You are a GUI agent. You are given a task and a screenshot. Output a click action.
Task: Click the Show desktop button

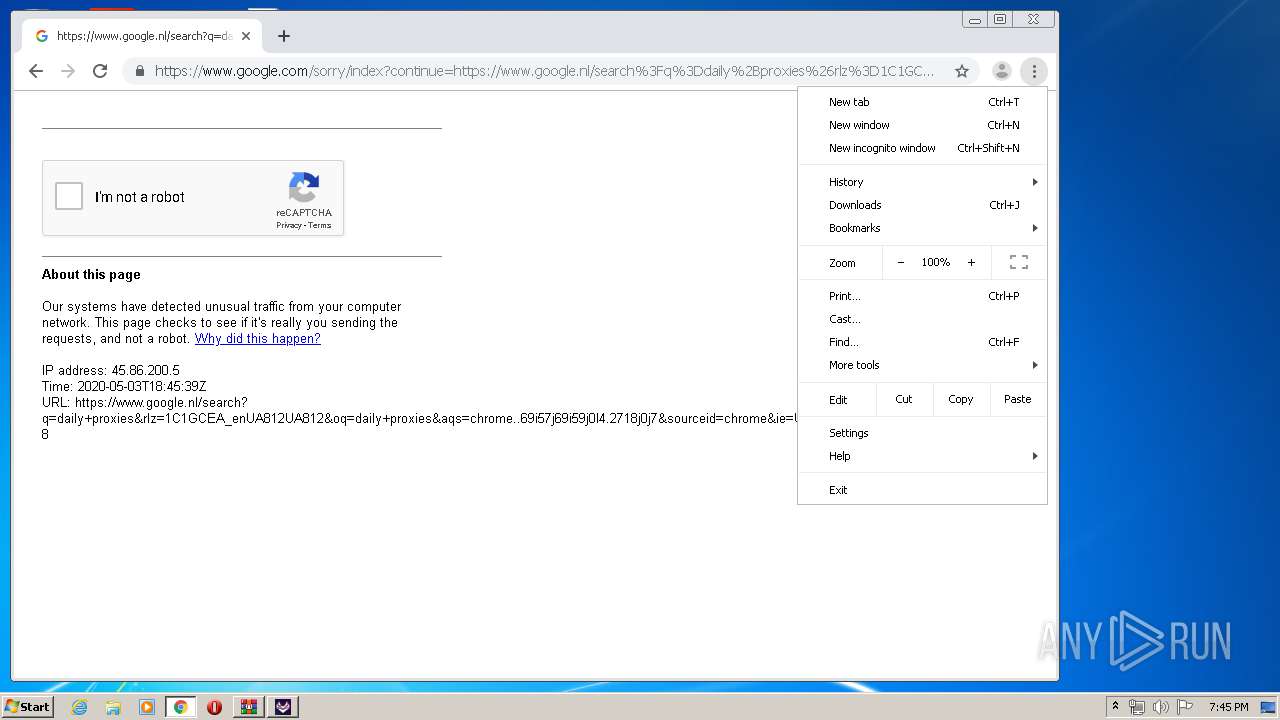[x=1269, y=707]
